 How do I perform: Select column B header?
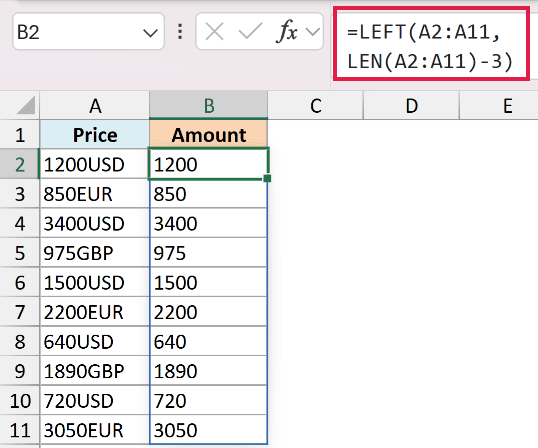click(x=209, y=106)
